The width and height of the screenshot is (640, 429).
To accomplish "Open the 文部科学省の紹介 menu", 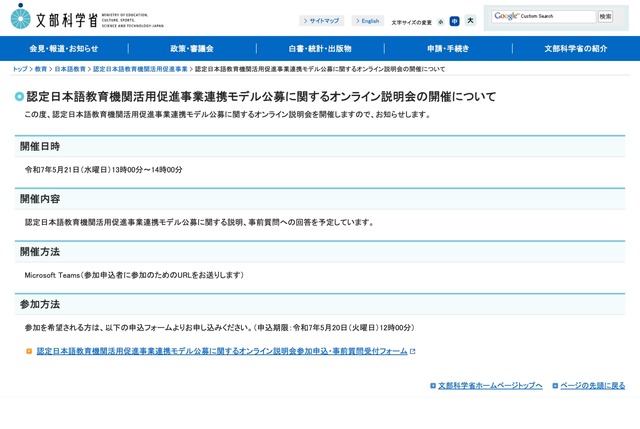I will tap(575, 48).
